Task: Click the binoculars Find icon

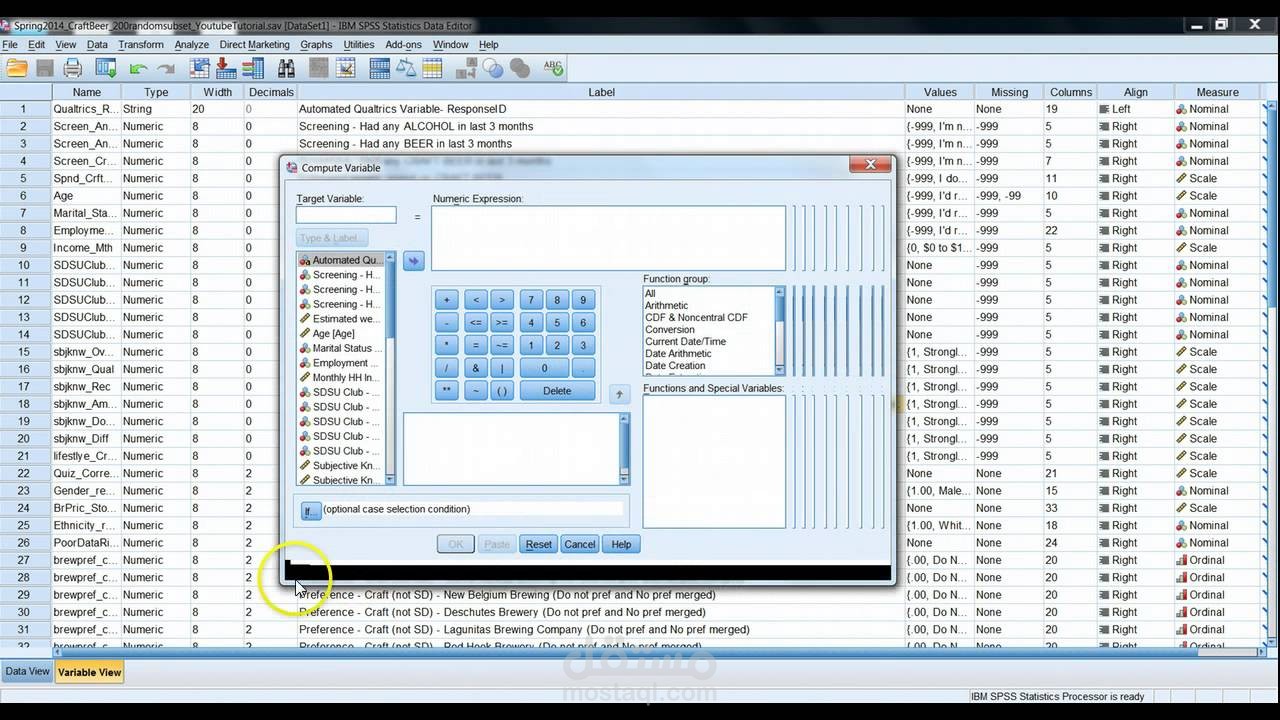Action: point(286,68)
